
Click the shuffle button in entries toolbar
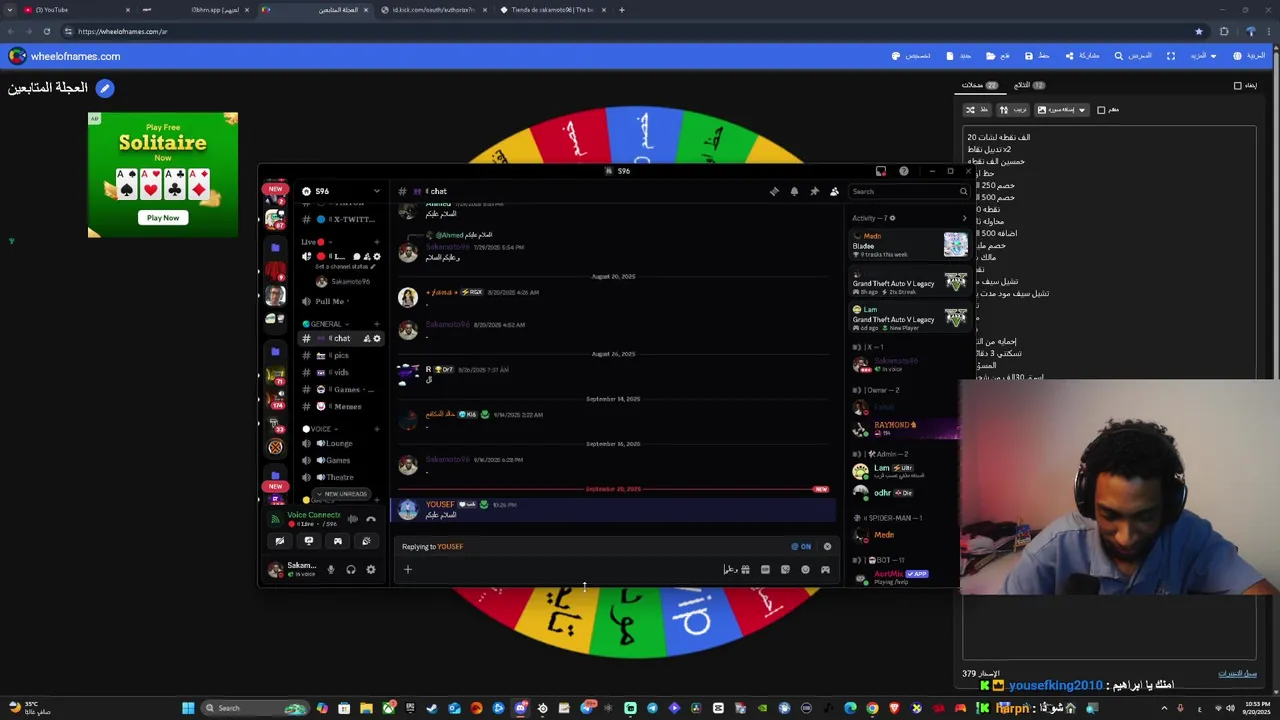(x=977, y=110)
